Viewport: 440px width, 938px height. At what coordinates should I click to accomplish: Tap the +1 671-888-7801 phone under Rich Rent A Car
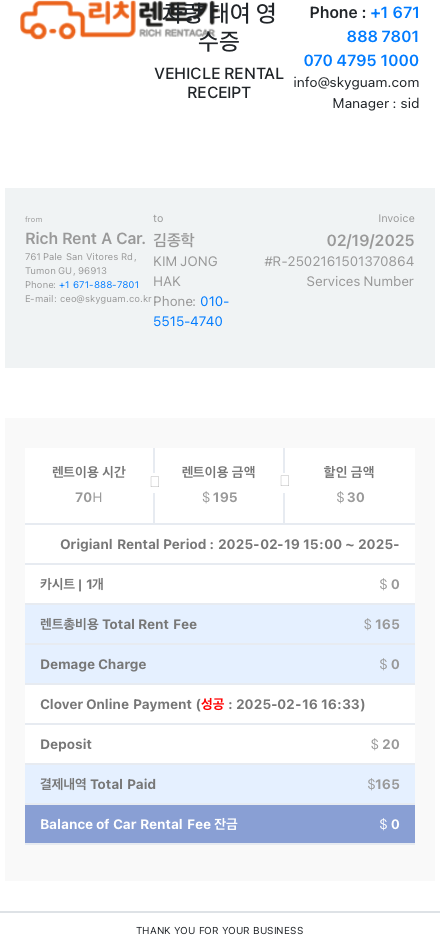(99, 285)
